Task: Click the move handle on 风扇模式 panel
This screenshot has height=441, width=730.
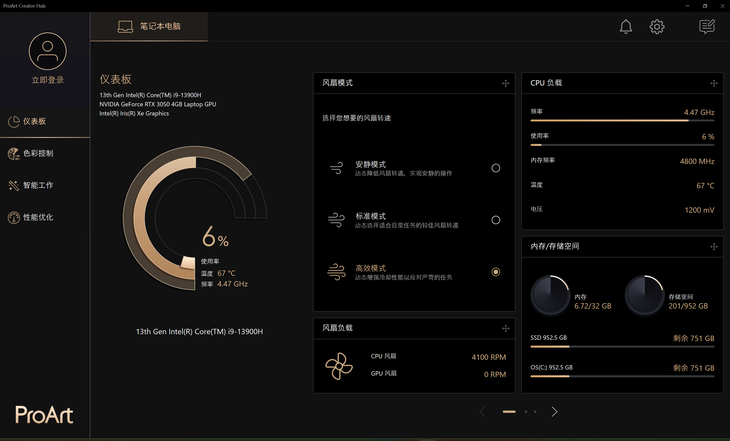Action: click(506, 83)
